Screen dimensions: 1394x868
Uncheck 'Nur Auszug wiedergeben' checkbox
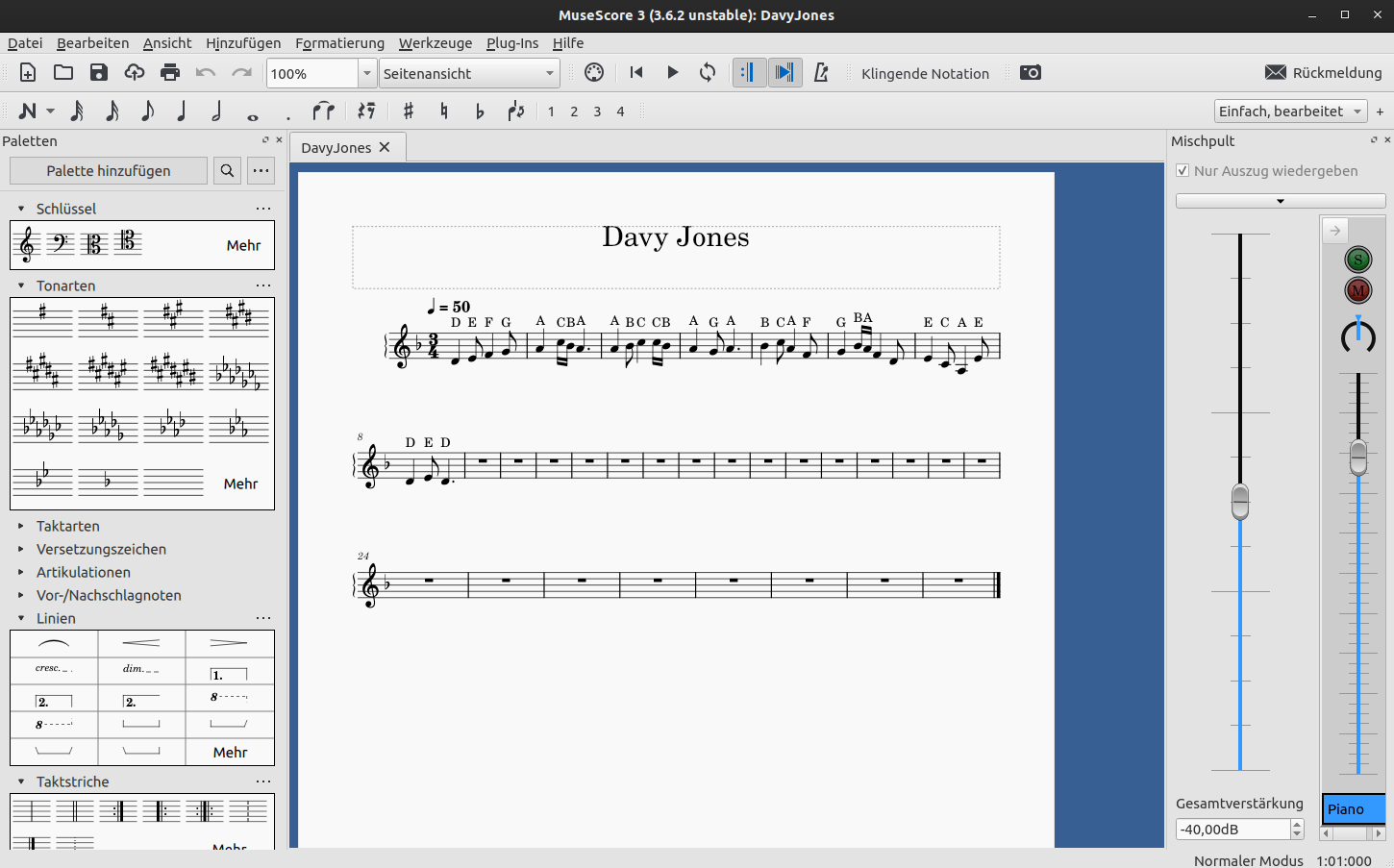click(1182, 171)
